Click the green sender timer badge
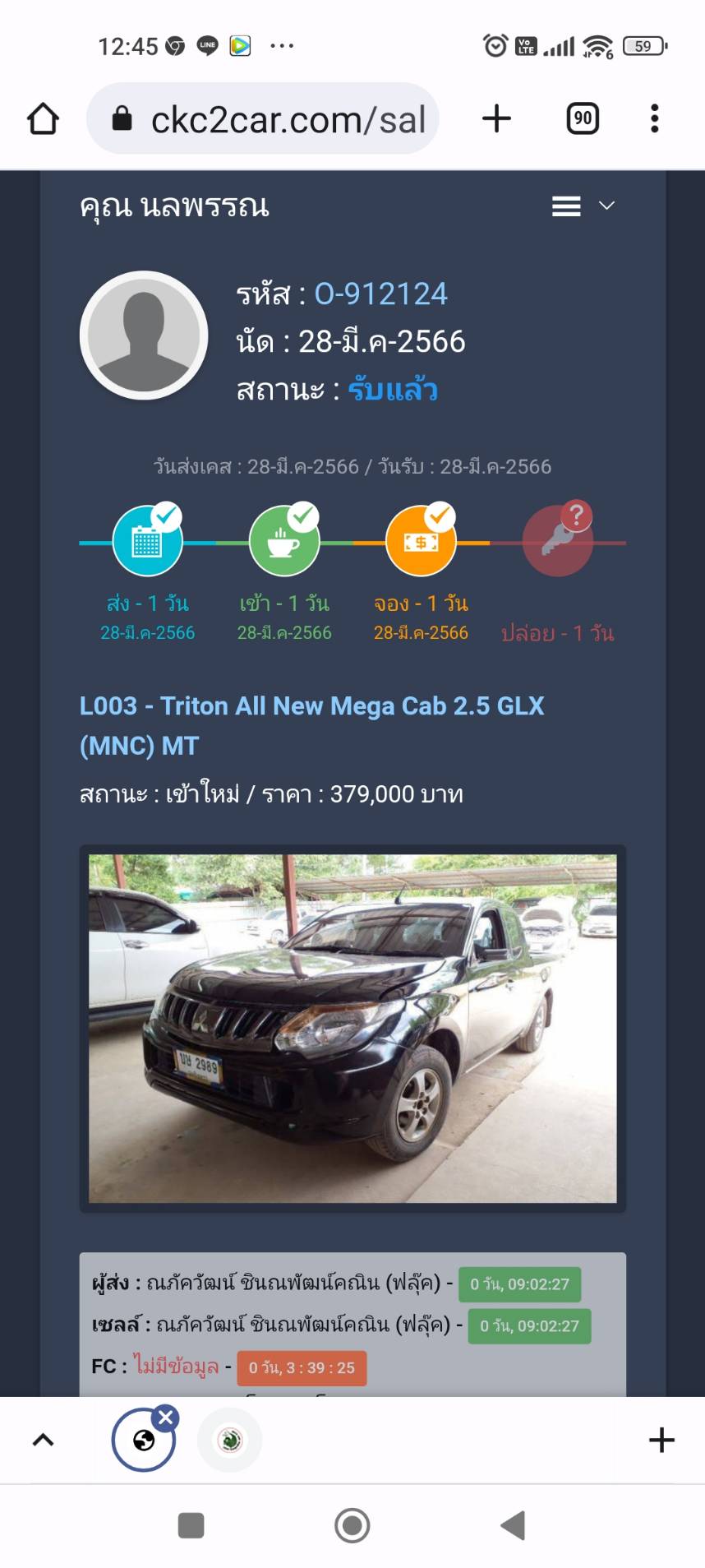 [519, 1284]
